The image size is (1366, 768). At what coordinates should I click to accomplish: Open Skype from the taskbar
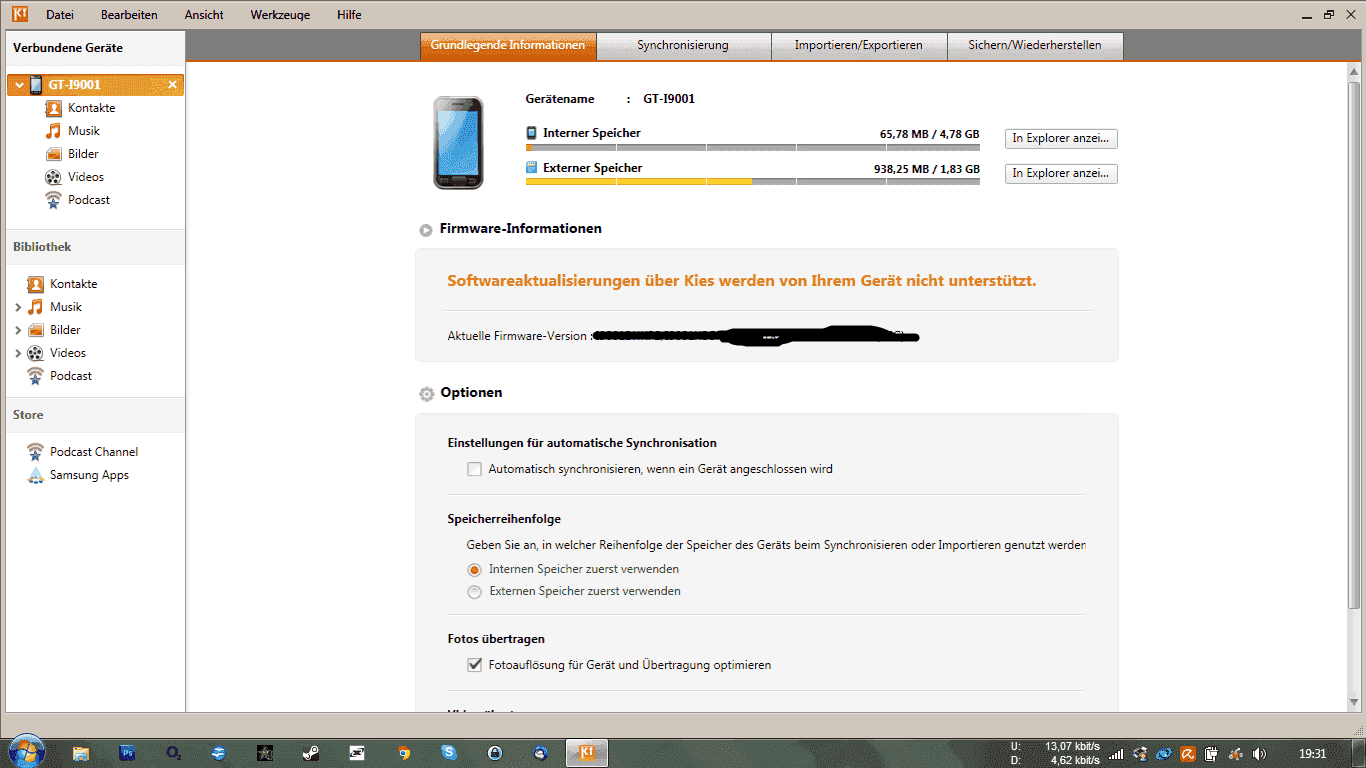point(449,753)
